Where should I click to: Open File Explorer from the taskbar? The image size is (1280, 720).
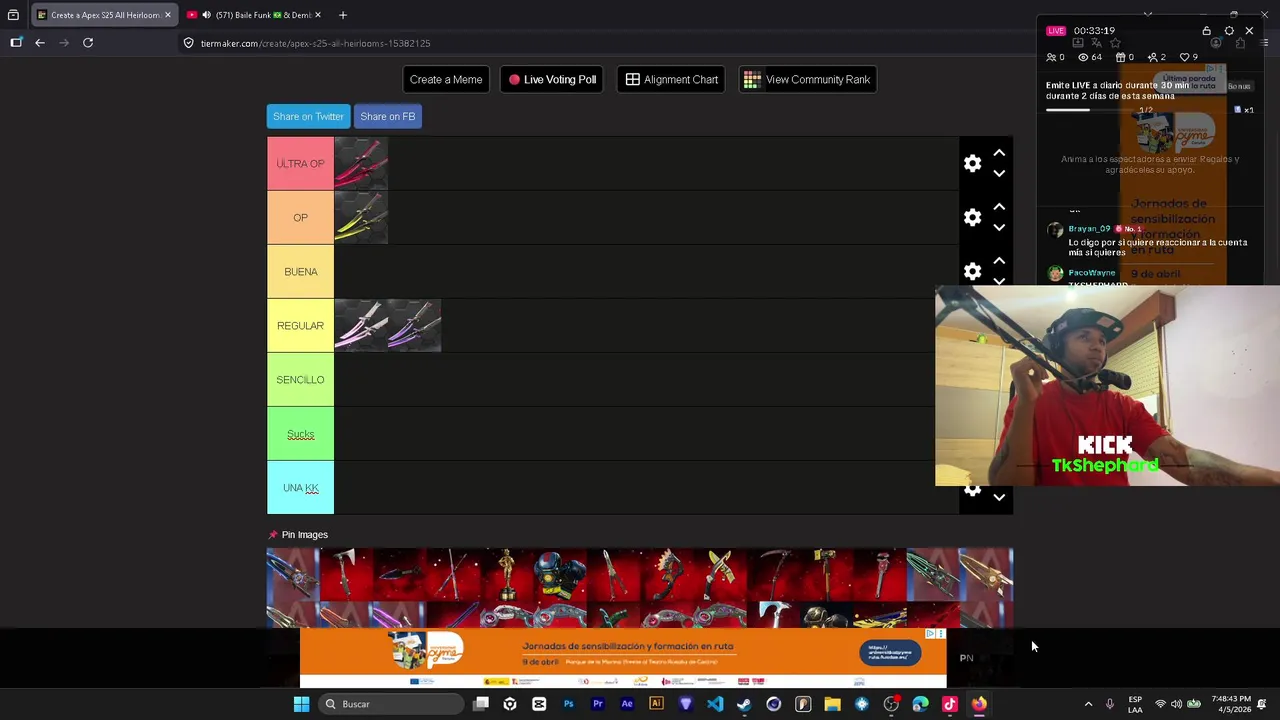[832, 704]
